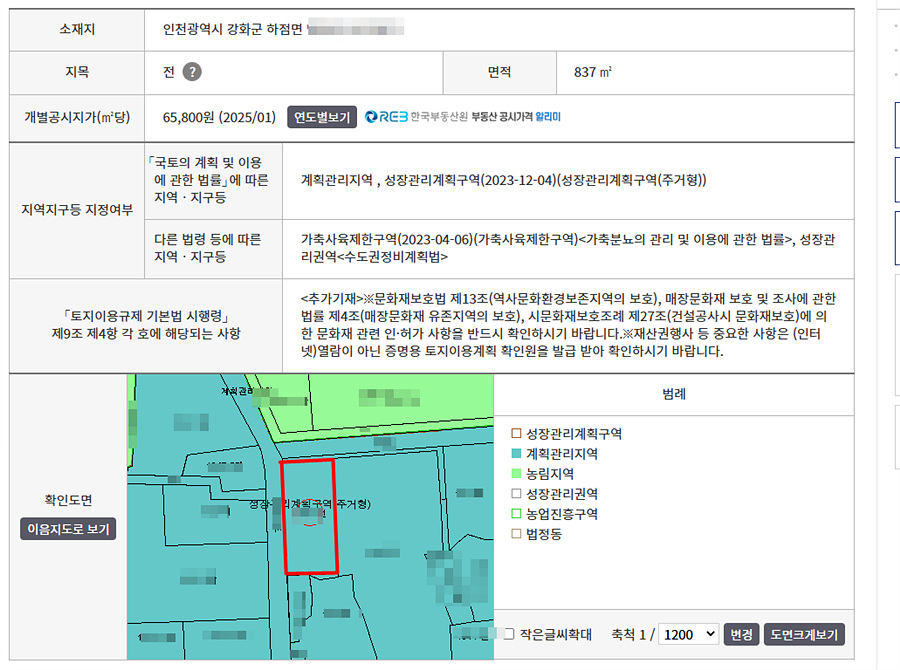Click the teal 계획관리지역 legend swatch
This screenshot has width=900, height=670.
(516, 454)
